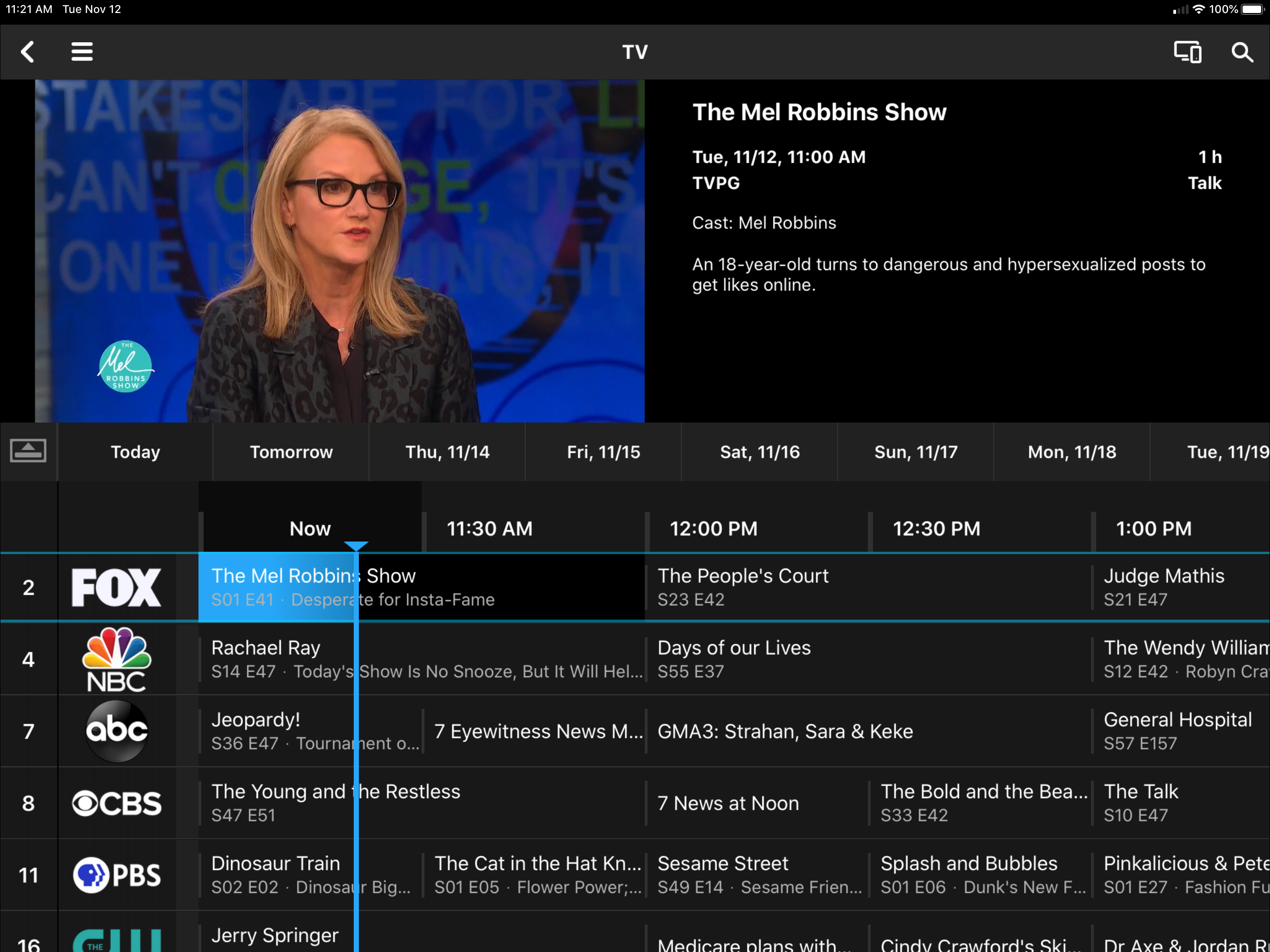Open Pinkalicious & Peterrific listing
The height and width of the screenshot is (952, 1270).
(x=1181, y=874)
